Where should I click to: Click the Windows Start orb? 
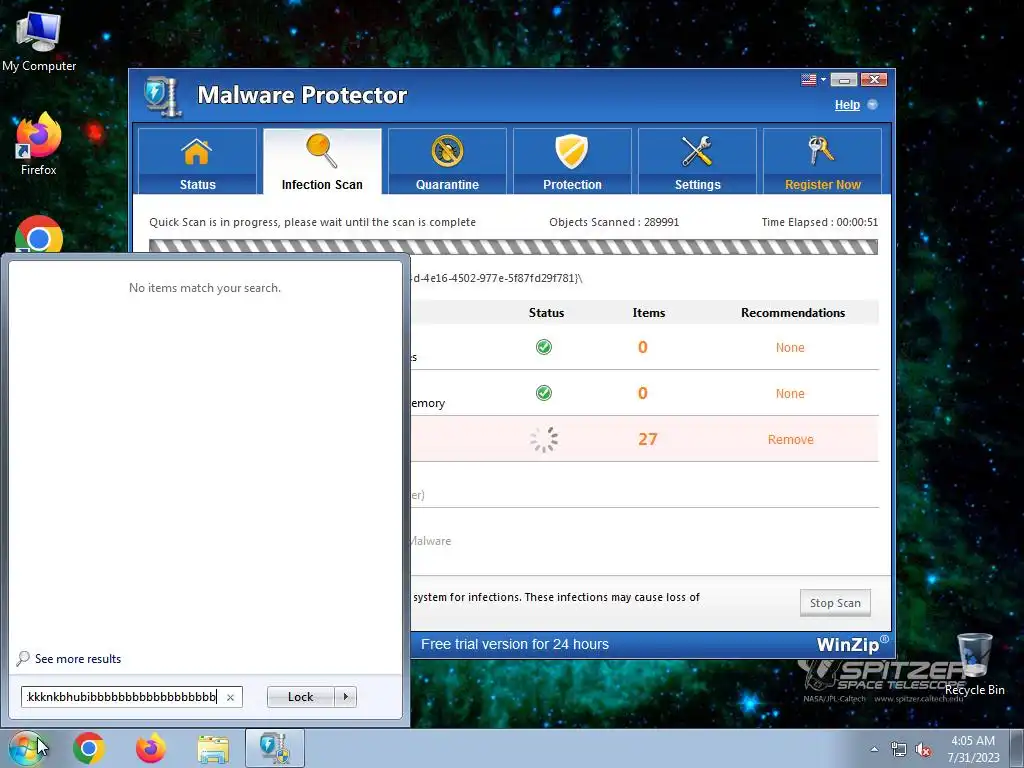click(x=25, y=748)
